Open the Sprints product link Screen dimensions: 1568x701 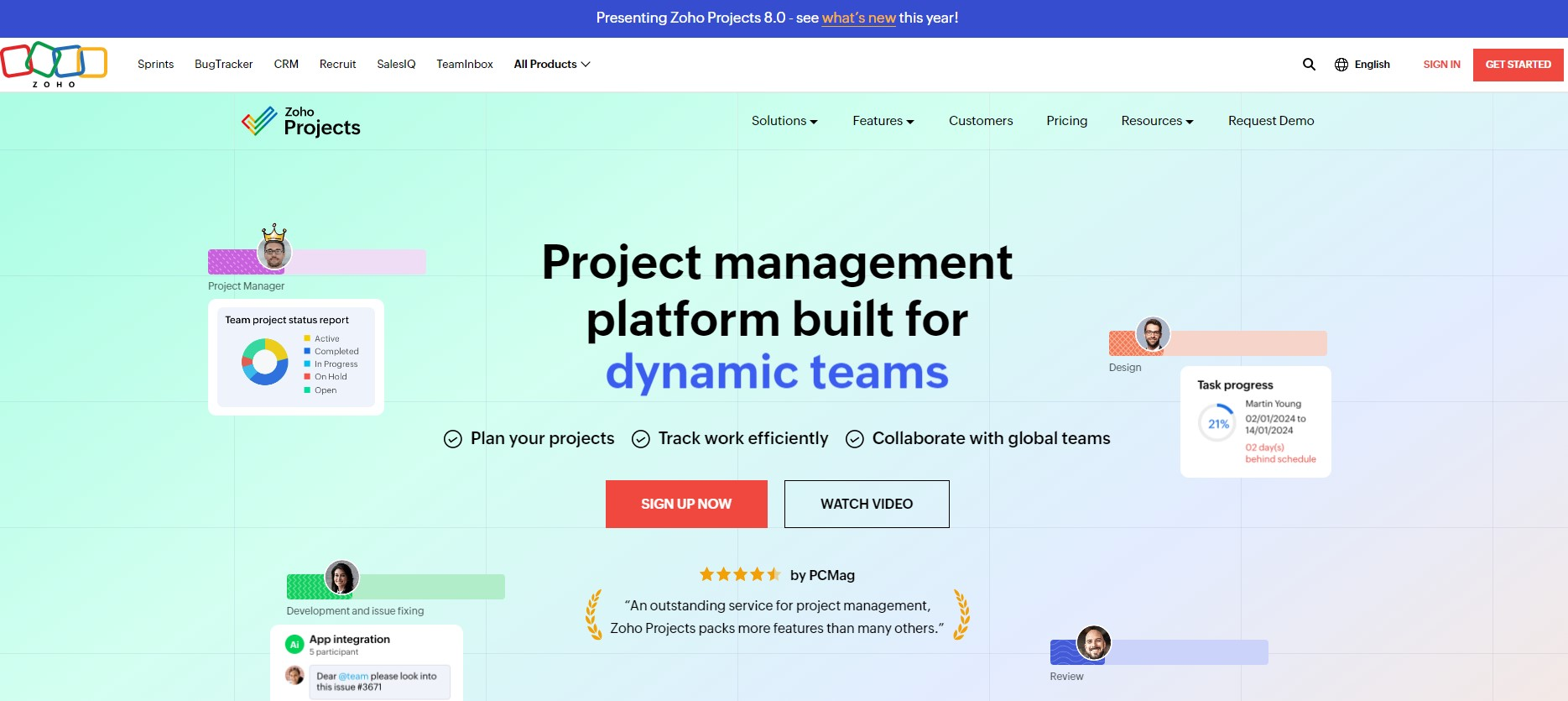coord(156,65)
